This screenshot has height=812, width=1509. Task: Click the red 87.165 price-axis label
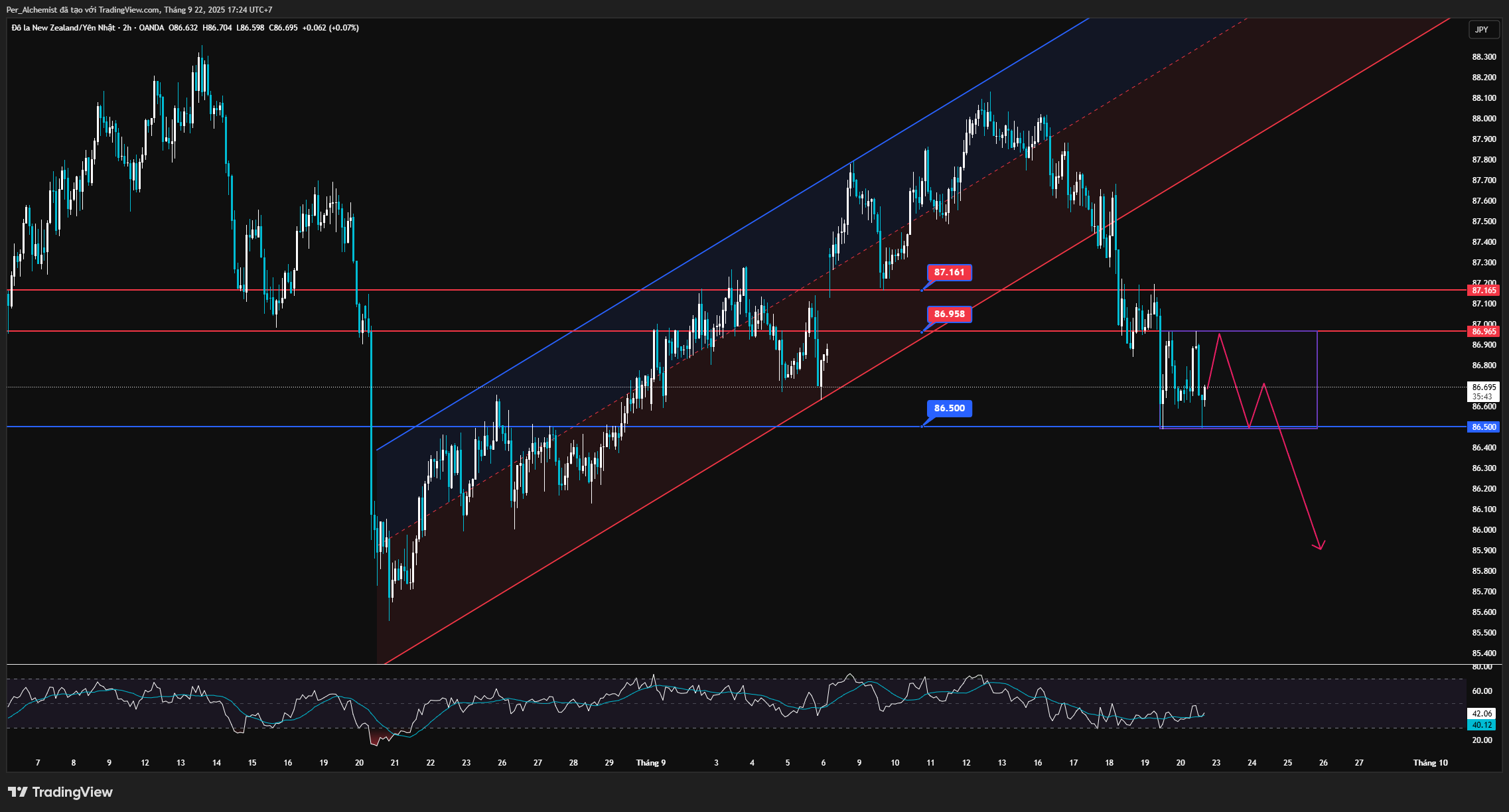(1484, 291)
